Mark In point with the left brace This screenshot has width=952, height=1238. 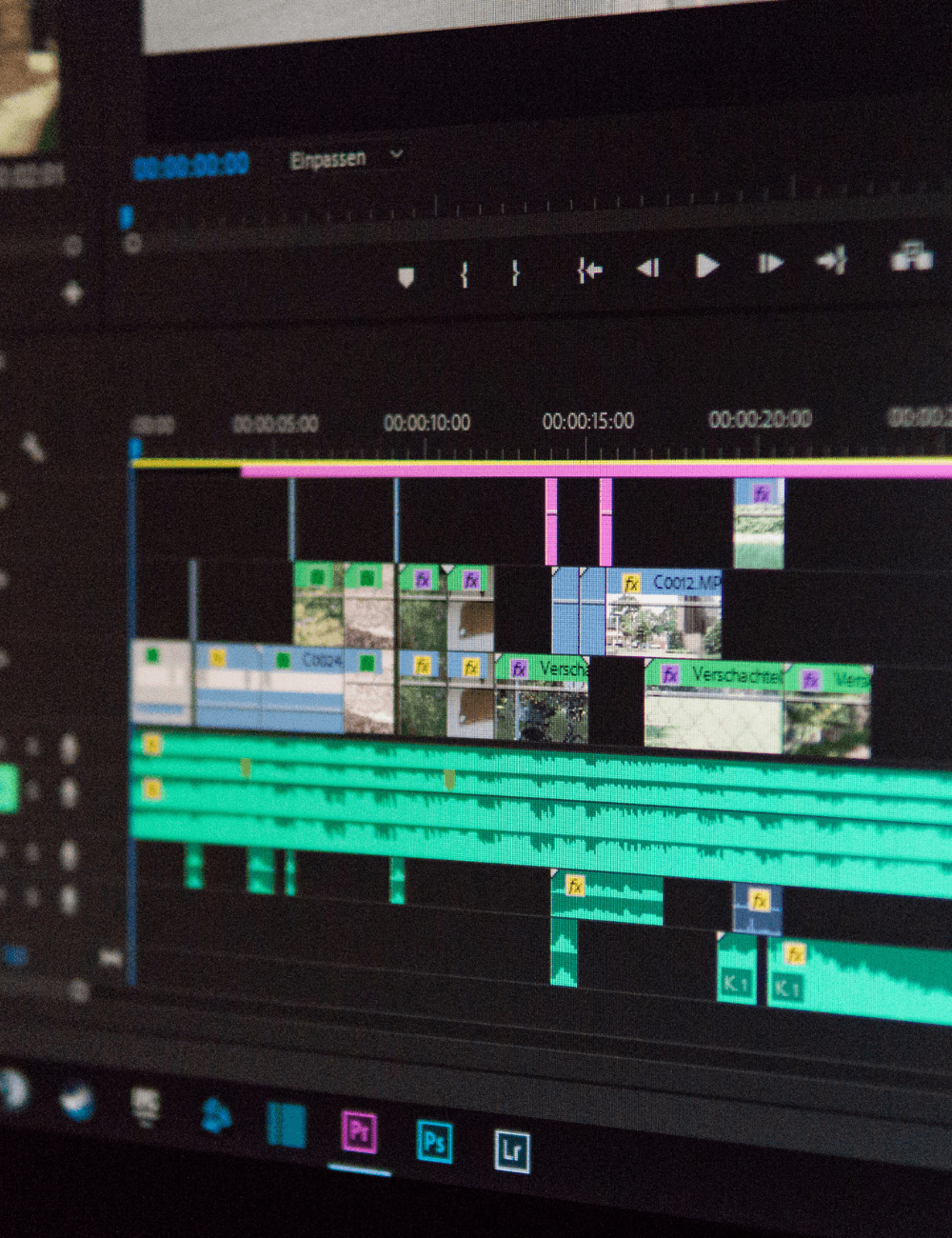(464, 275)
